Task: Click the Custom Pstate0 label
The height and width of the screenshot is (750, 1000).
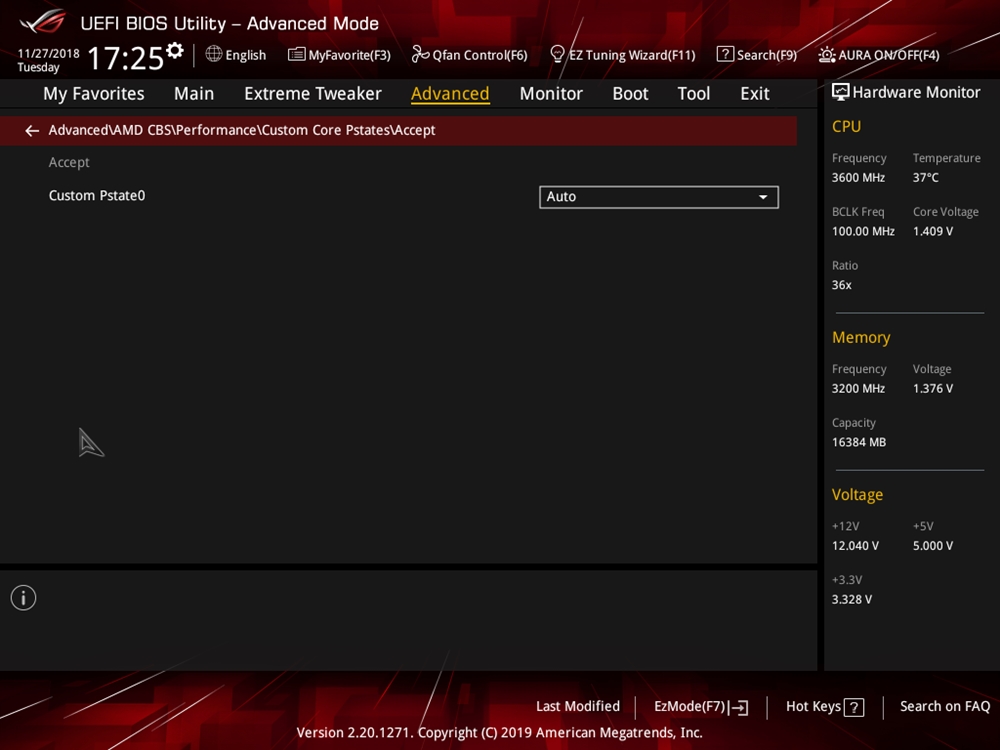Action: point(97,196)
